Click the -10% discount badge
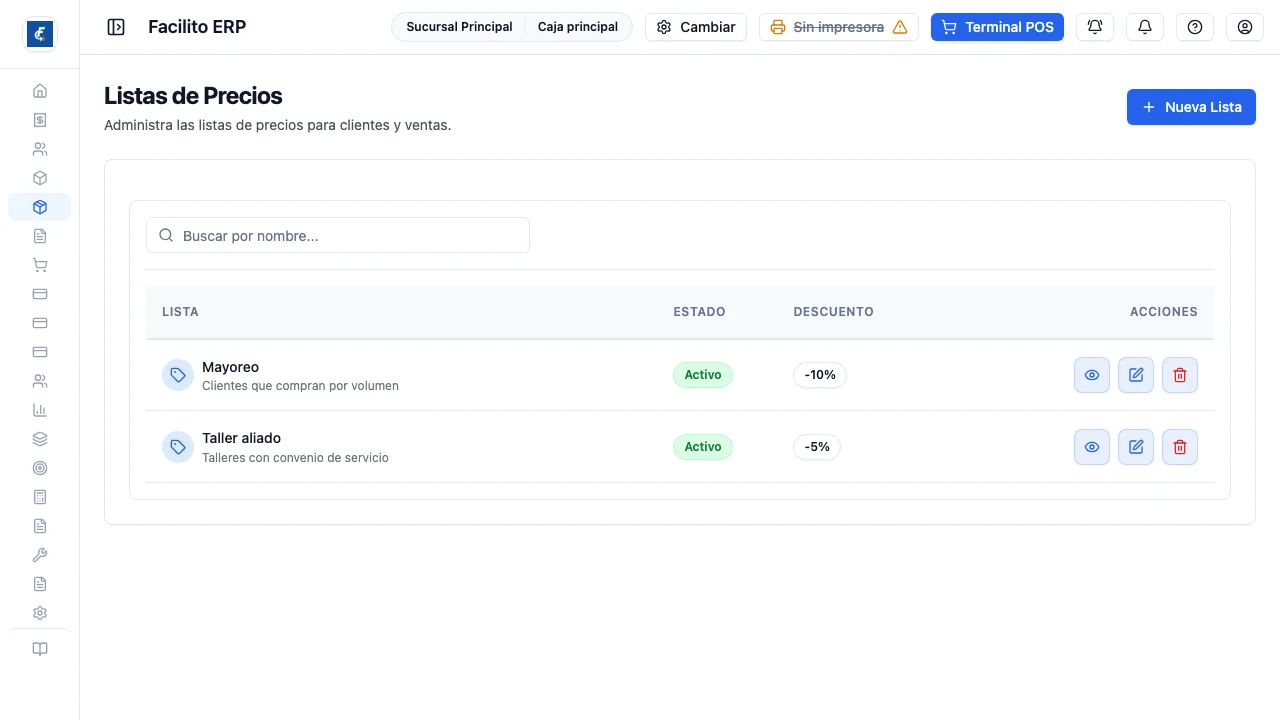 (x=820, y=375)
